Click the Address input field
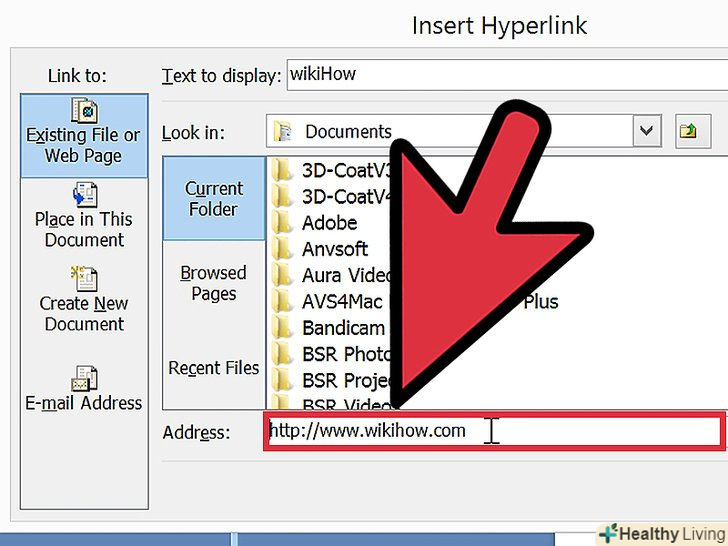 495,432
